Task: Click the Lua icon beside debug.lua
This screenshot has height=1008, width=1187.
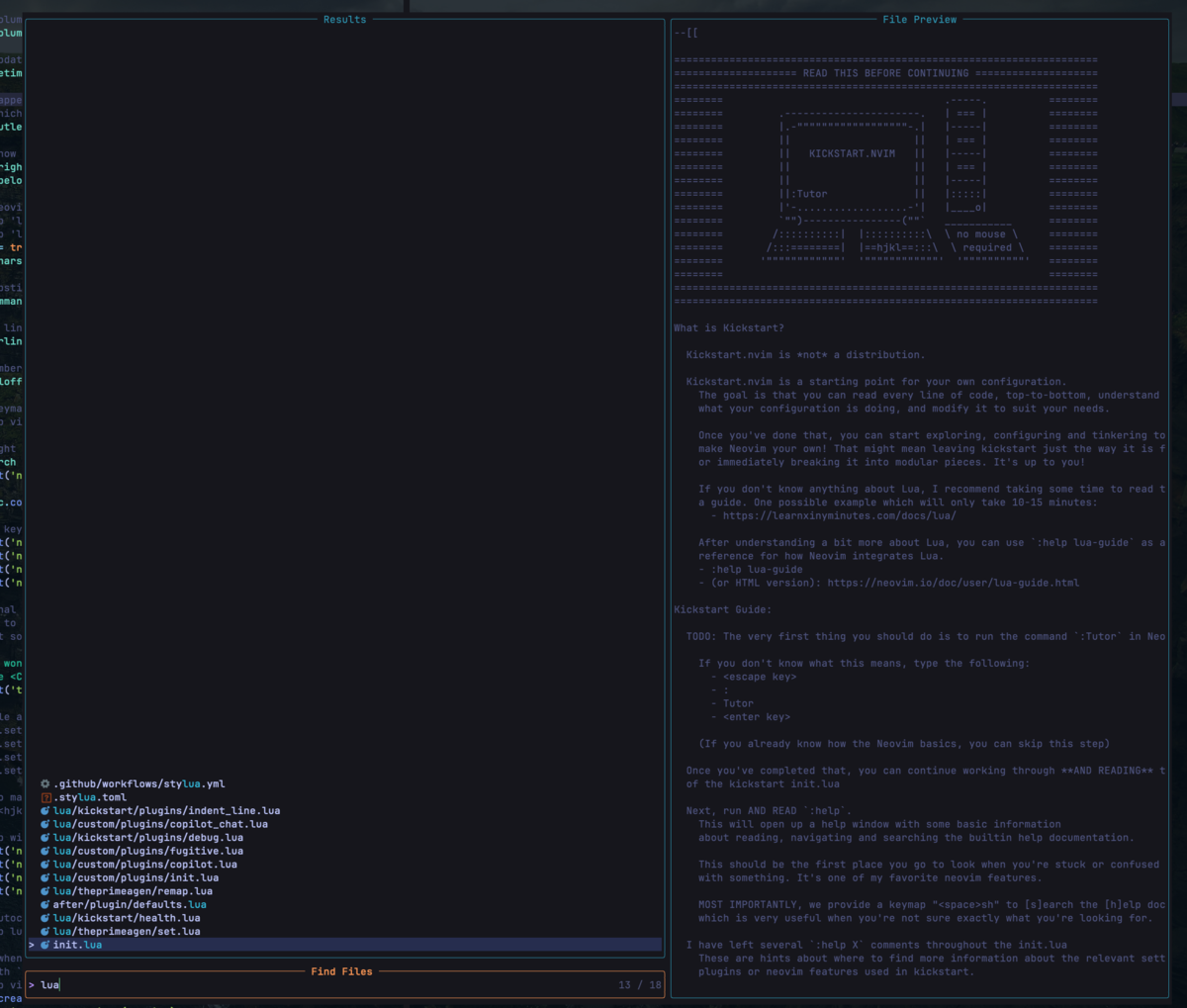Action: point(46,838)
